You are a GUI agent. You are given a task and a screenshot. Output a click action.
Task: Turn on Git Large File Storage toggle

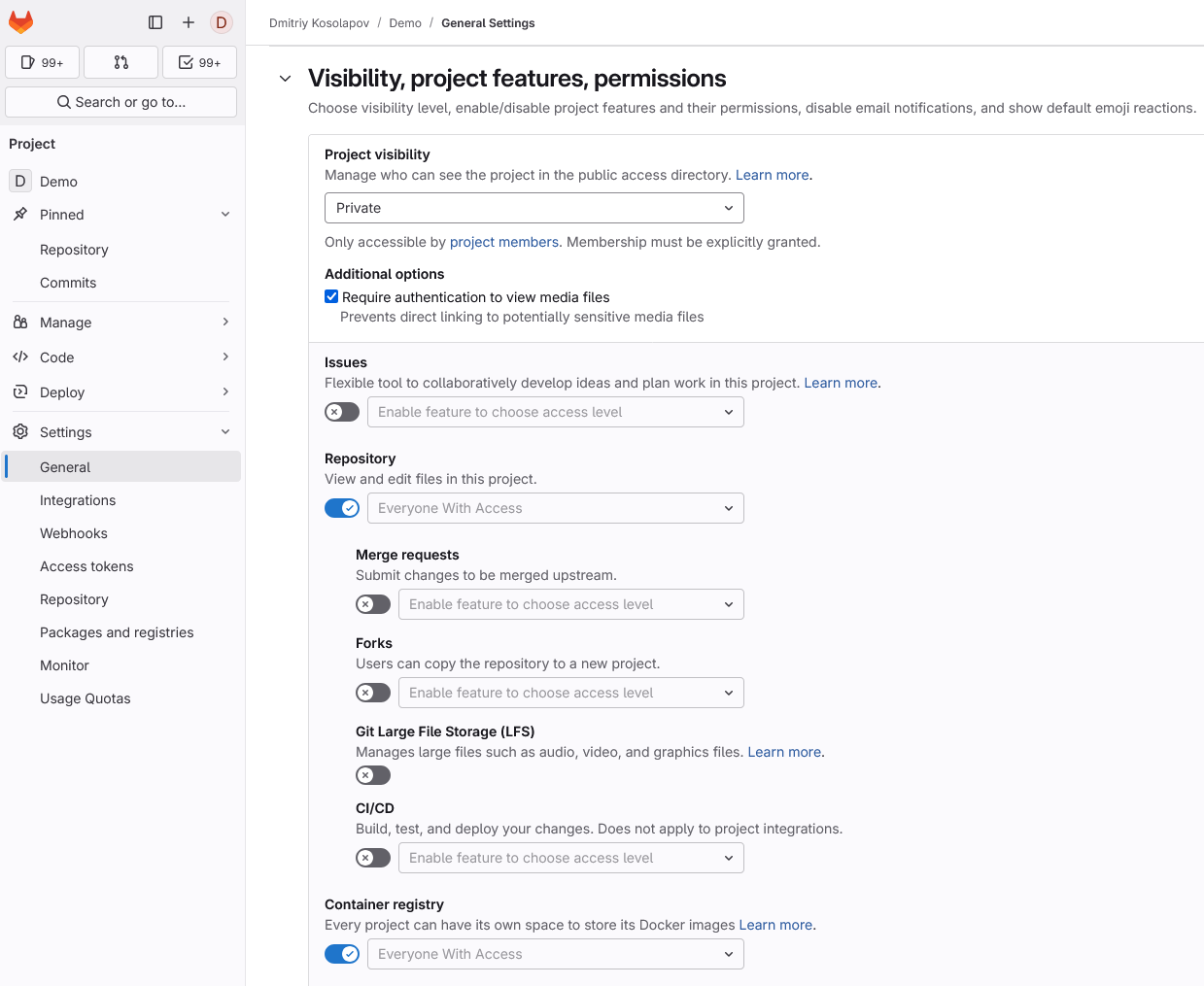coord(373,775)
